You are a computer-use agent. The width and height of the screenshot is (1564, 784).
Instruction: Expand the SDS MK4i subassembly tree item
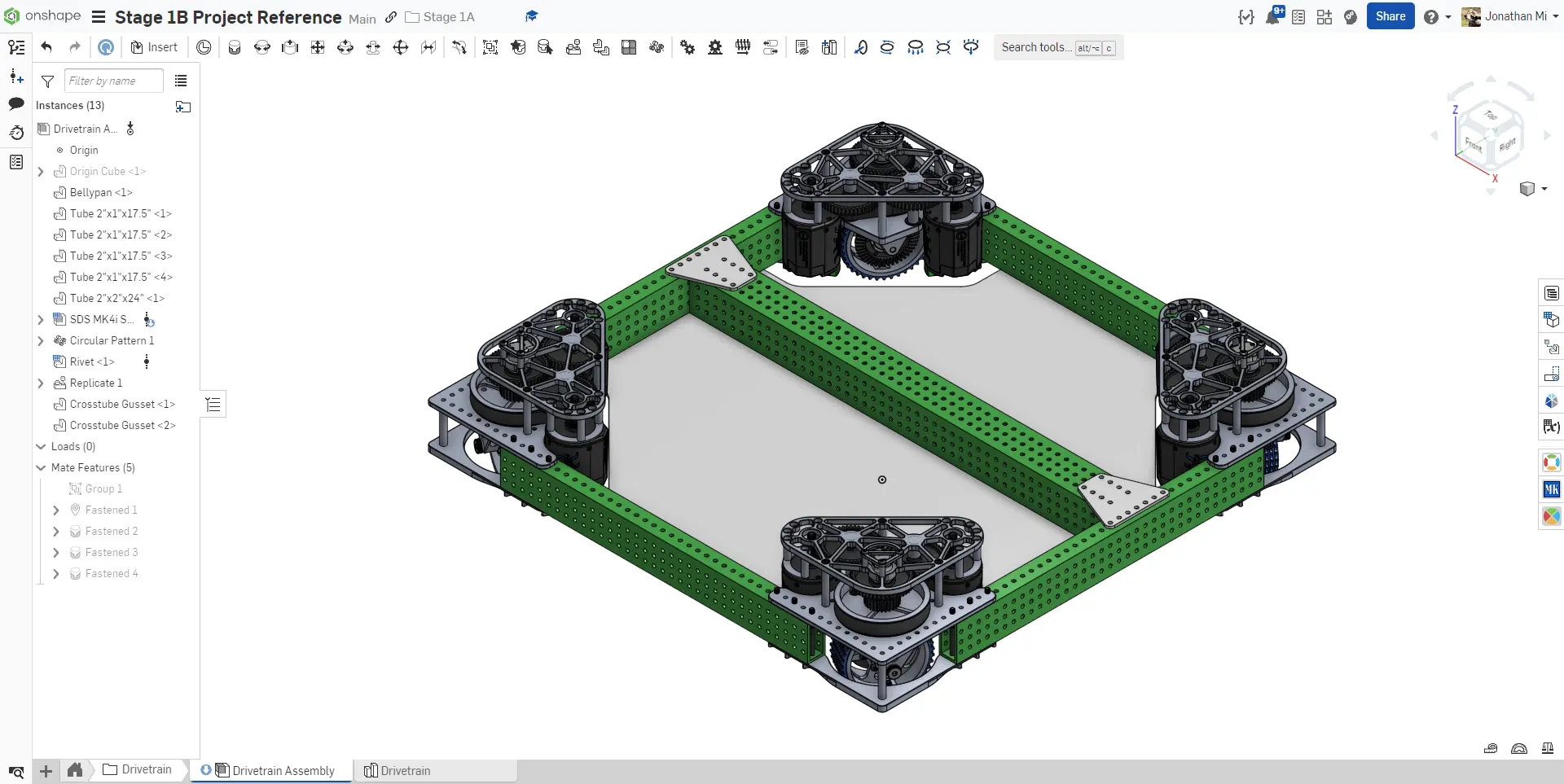(x=41, y=320)
